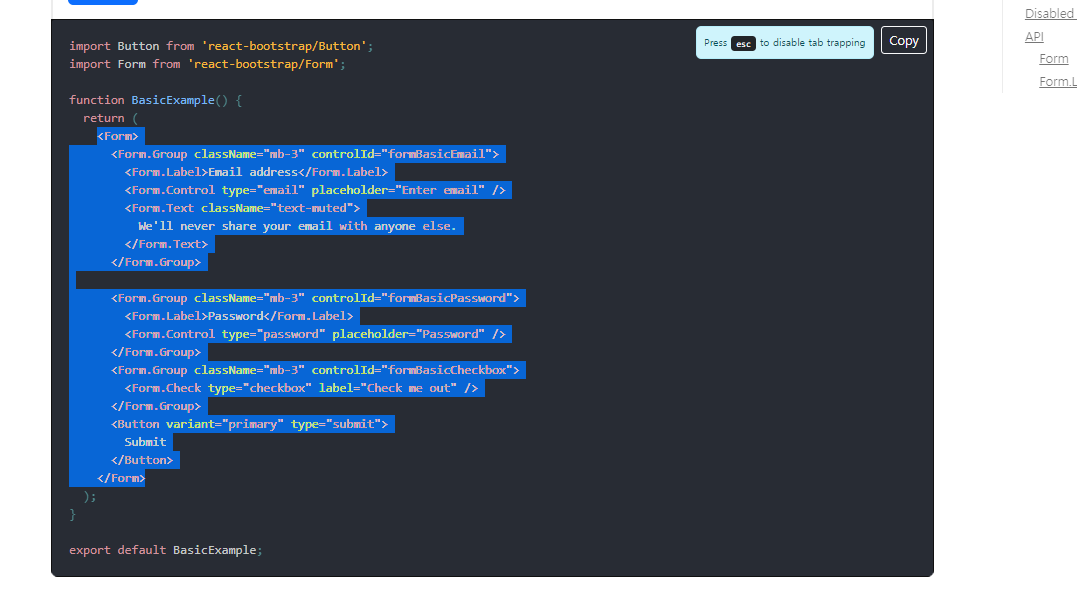Click the 'Email address' label text
The height and width of the screenshot is (592, 1077).
click(x=253, y=172)
